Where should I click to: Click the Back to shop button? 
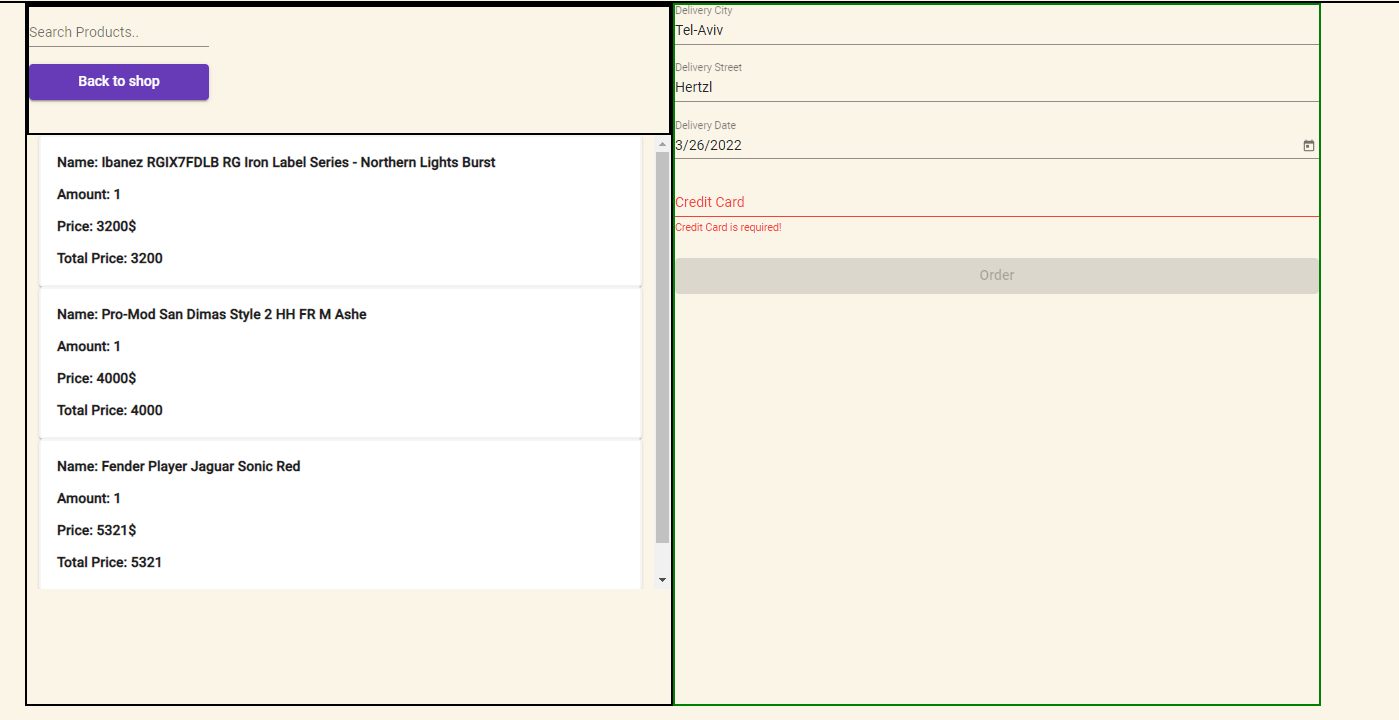click(118, 81)
